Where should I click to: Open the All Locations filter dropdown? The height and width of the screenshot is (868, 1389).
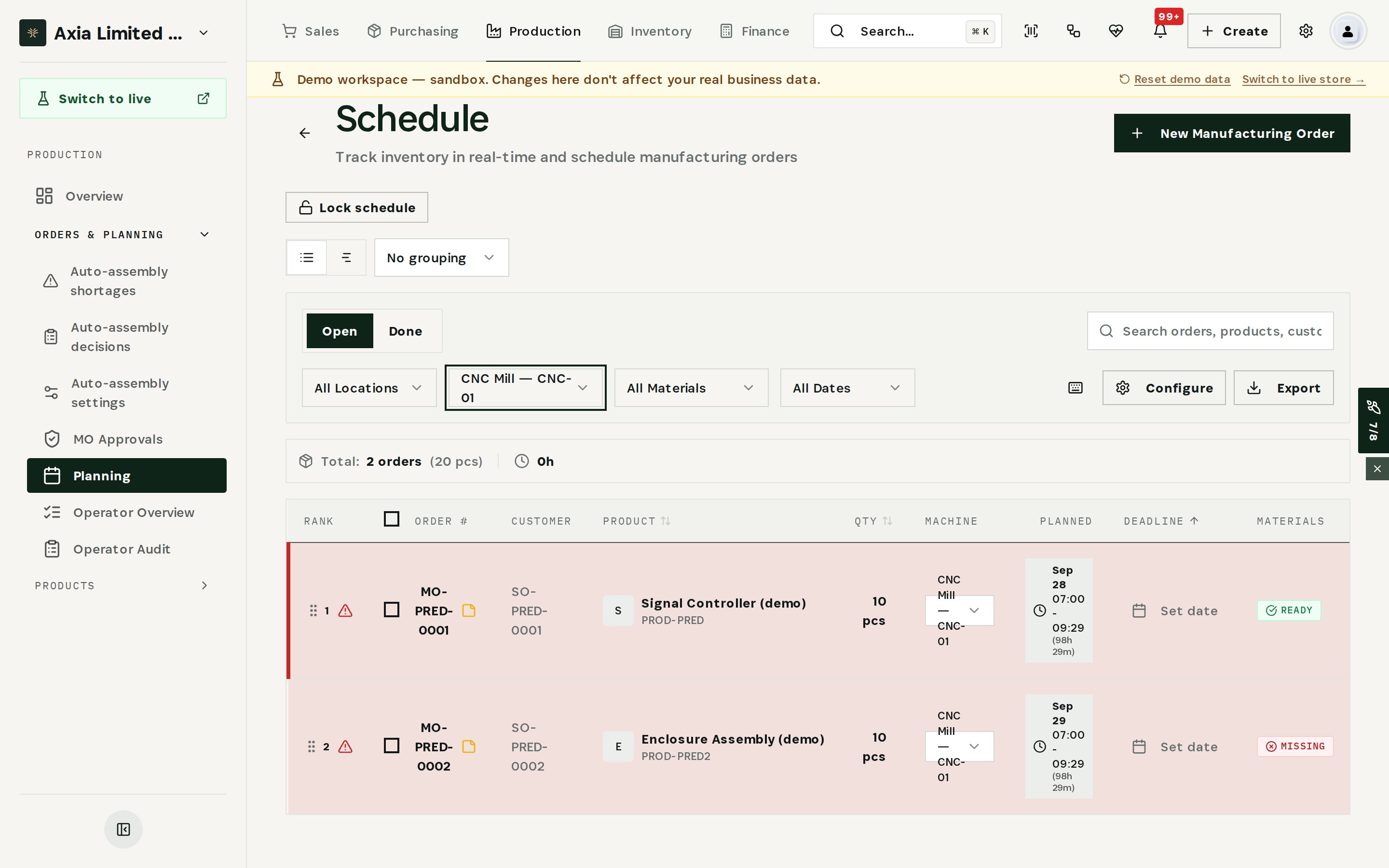coord(369,388)
